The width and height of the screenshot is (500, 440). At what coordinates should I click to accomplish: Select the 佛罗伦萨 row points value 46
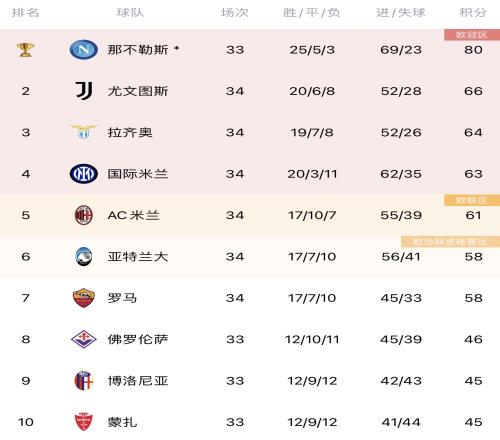click(x=473, y=339)
